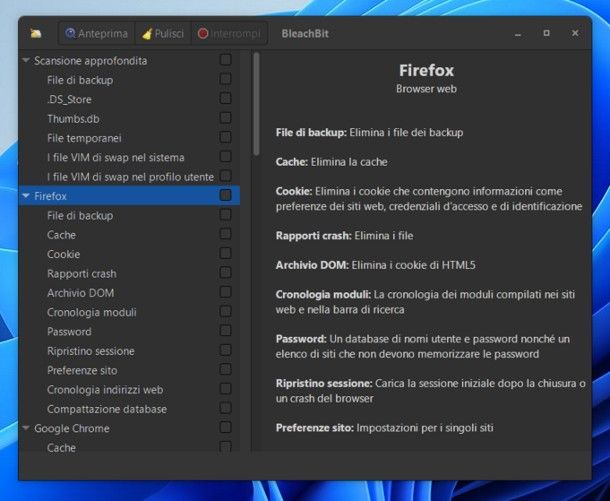Collapse the Google Chrome section
The image size is (610, 501).
point(26,429)
